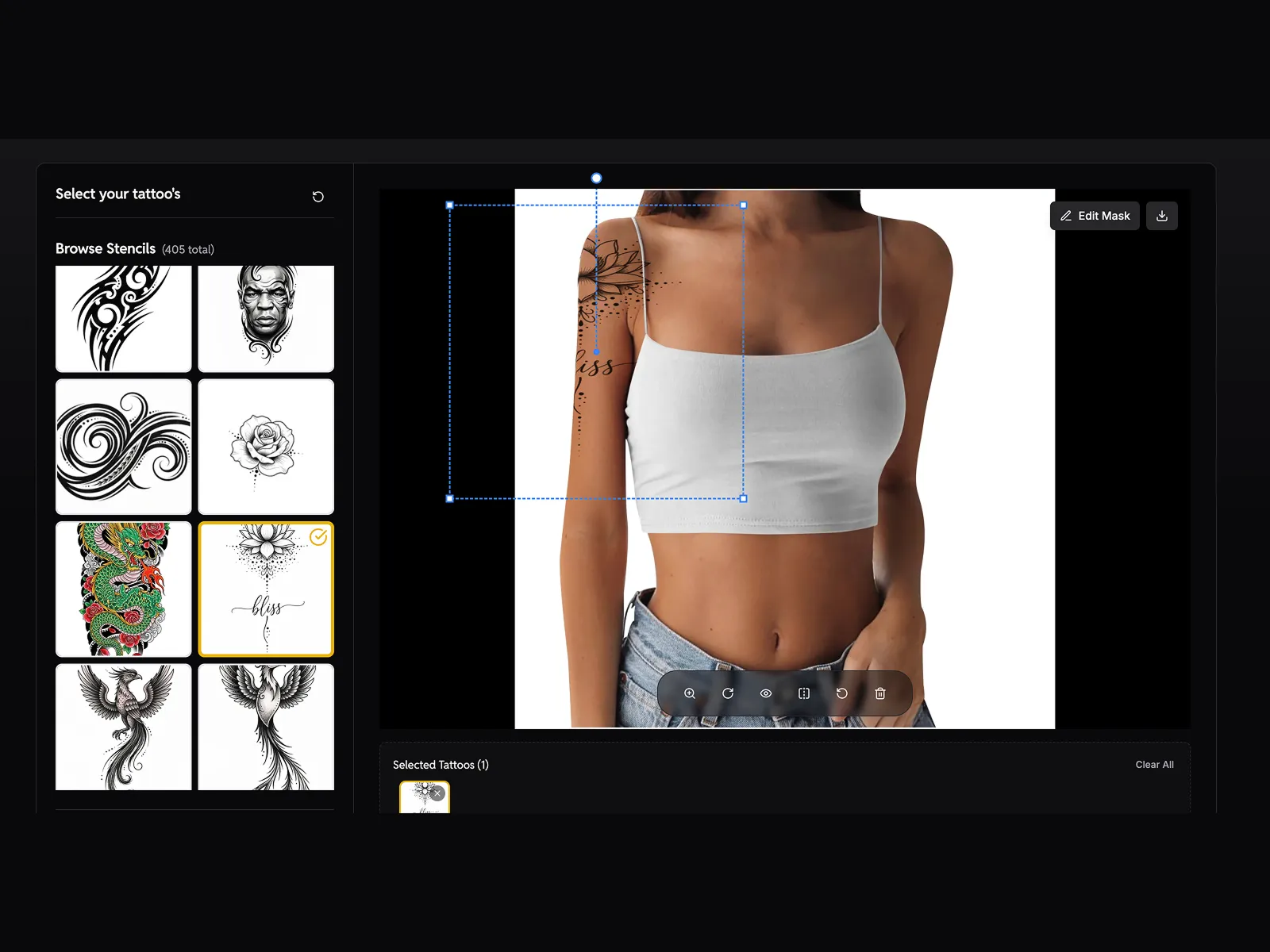Screen dimensions: 1270x952
Task: Choose the face portrait stencil
Action: point(266,318)
